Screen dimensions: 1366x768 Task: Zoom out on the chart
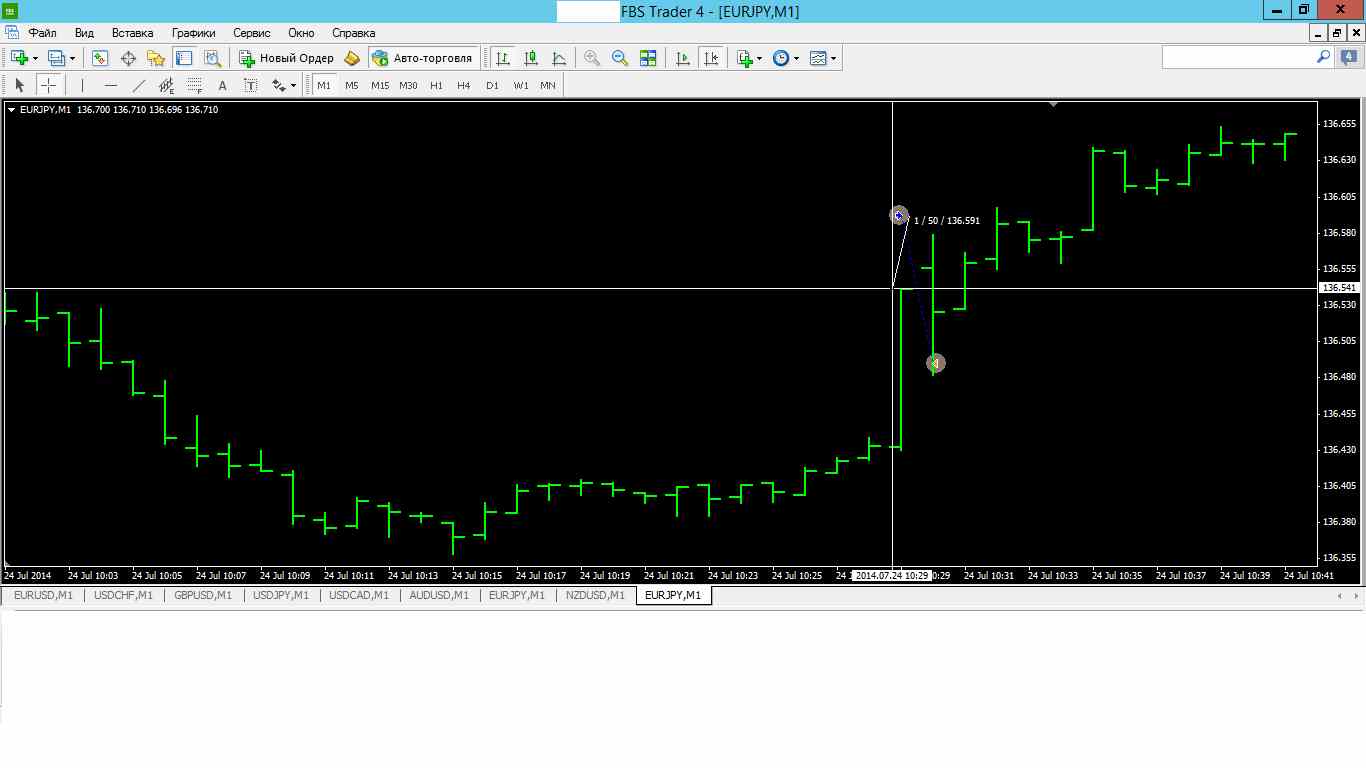(x=620, y=58)
